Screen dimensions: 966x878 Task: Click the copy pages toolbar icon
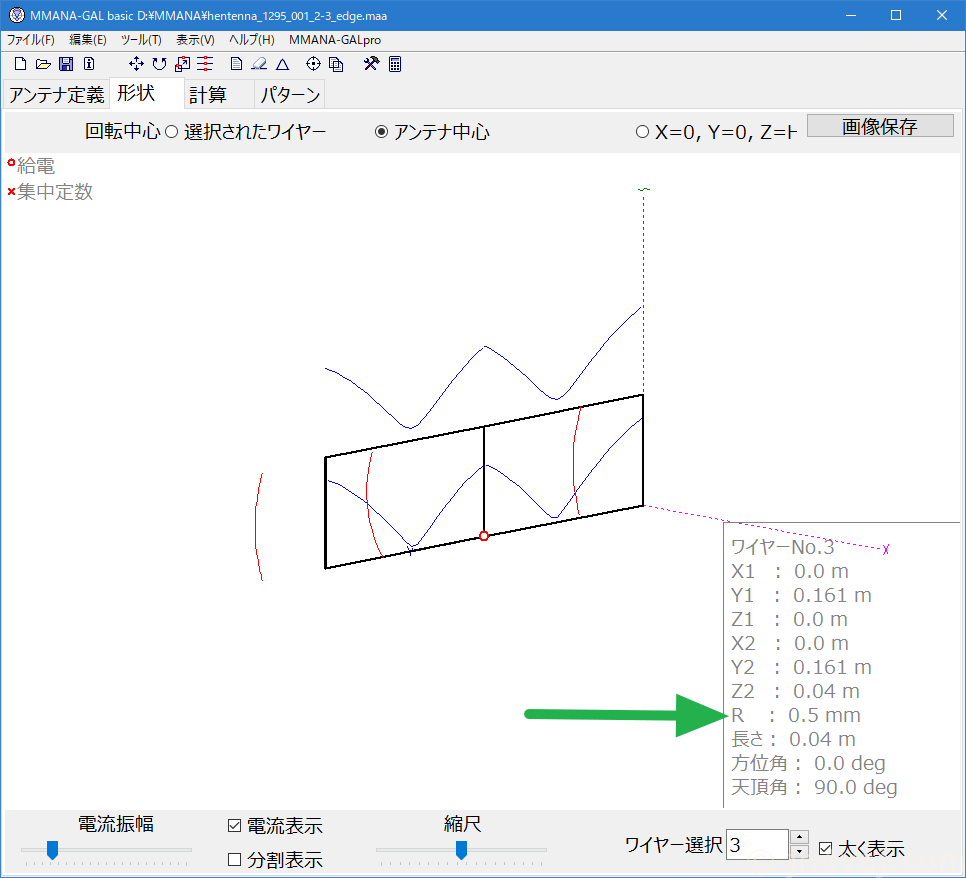336,64
